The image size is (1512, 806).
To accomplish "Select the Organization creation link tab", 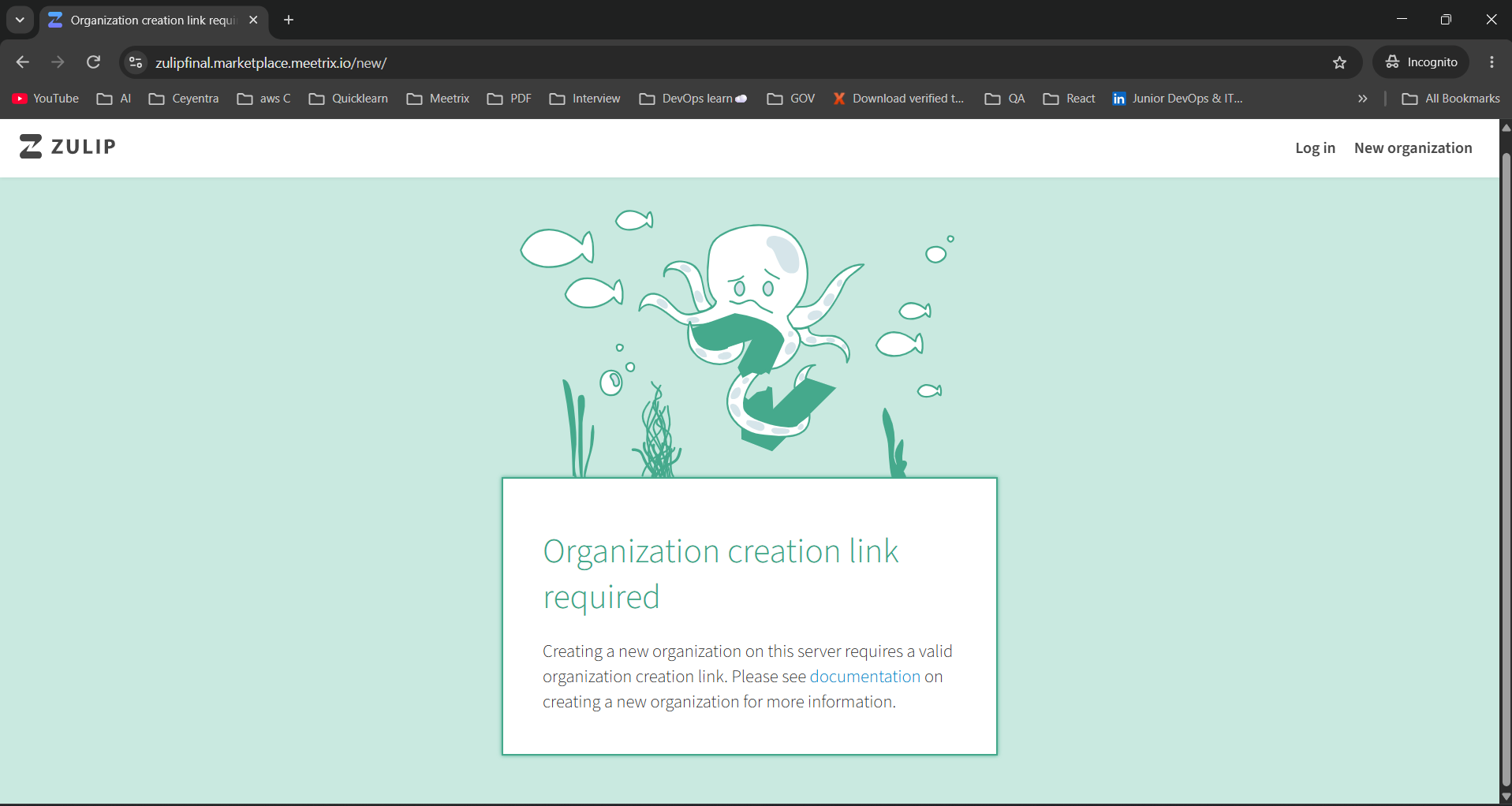I will pos(154,21).
